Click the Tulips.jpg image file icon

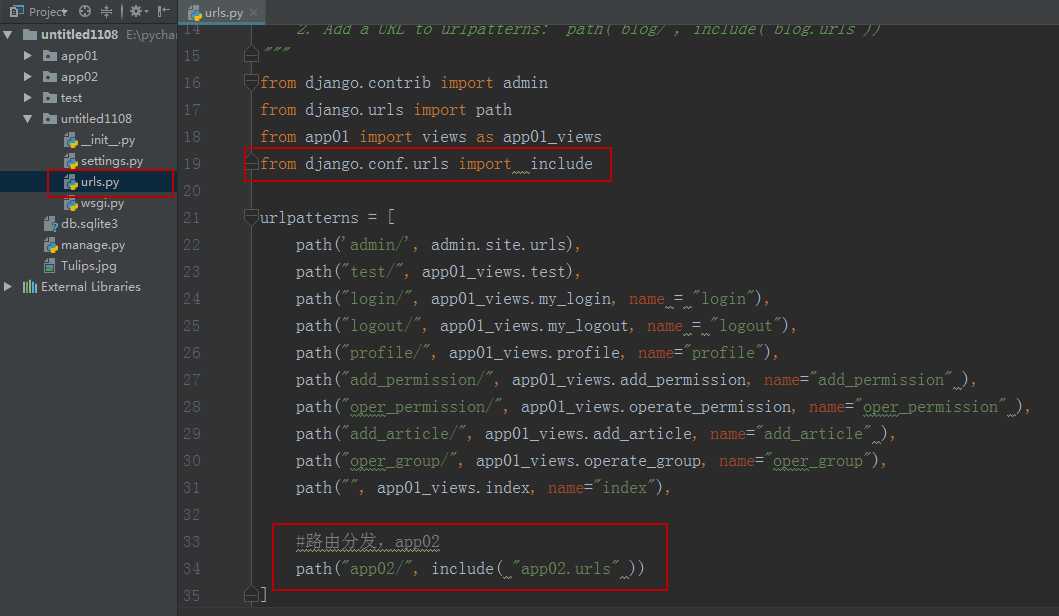point(49,265)
